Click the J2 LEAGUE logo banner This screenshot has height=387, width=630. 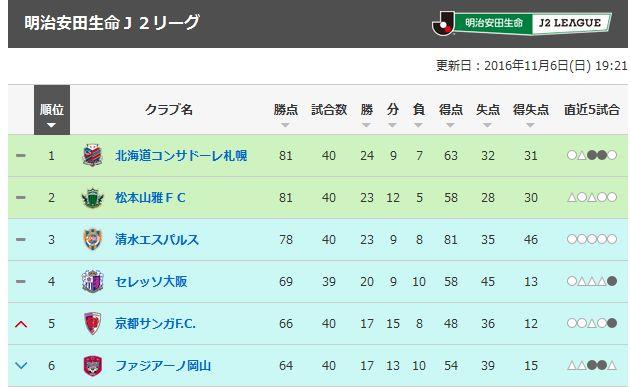point(522,23)
